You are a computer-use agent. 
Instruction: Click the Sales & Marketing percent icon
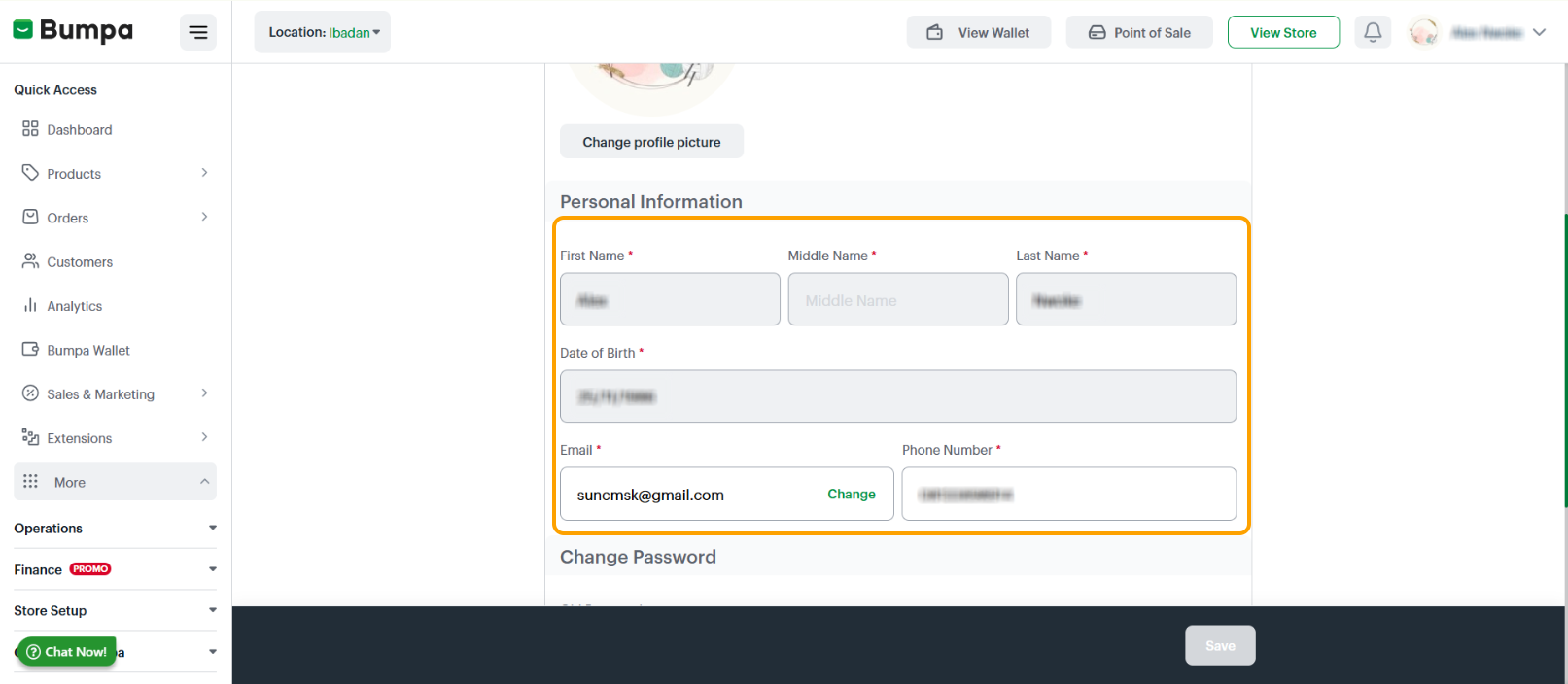(30, 393)
